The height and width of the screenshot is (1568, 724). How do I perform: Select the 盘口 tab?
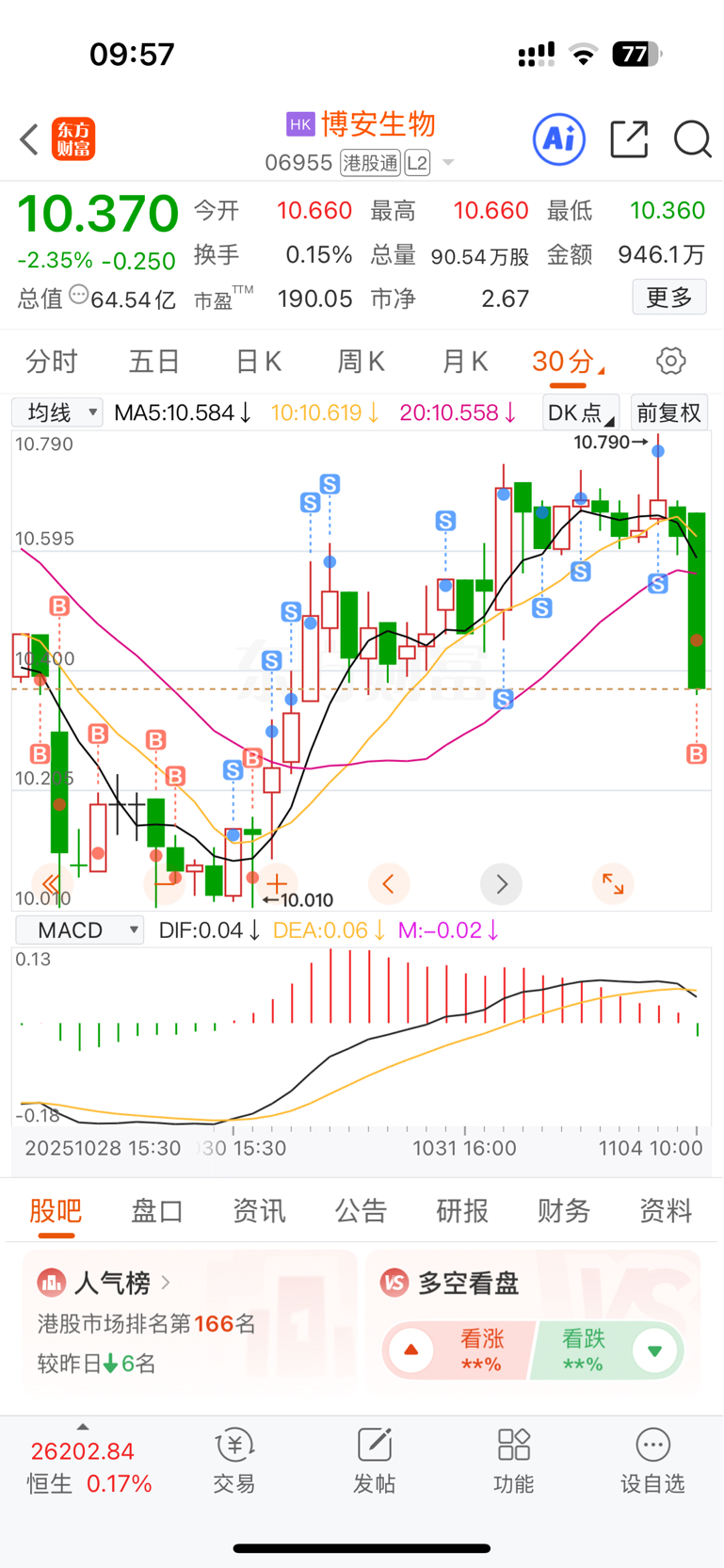pos(157,1210)
